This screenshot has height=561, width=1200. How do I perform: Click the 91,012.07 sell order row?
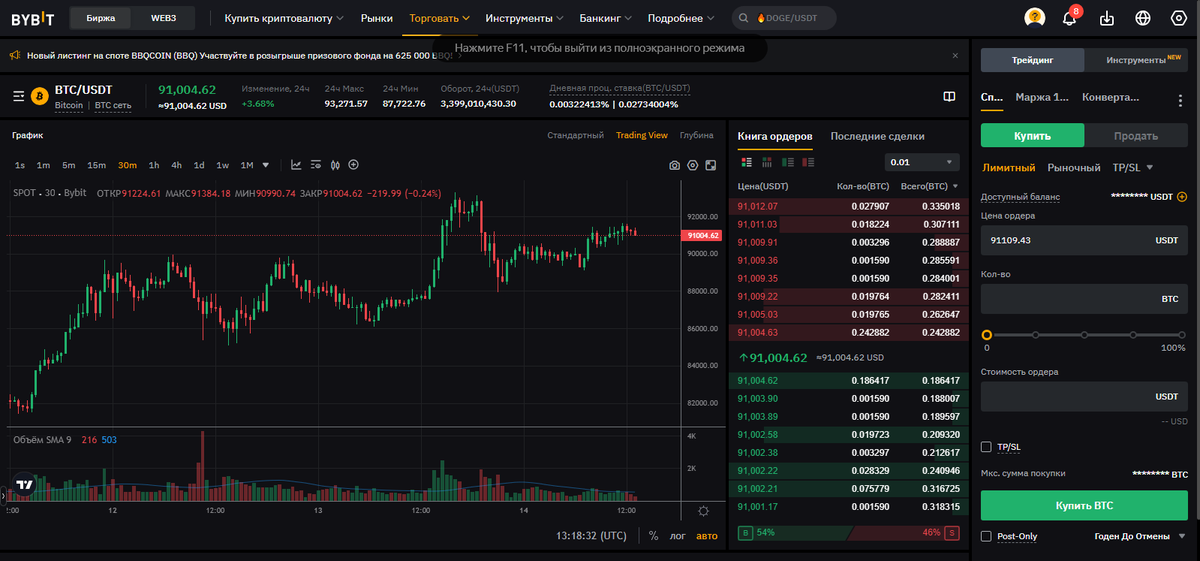click(x=849, y=206)
